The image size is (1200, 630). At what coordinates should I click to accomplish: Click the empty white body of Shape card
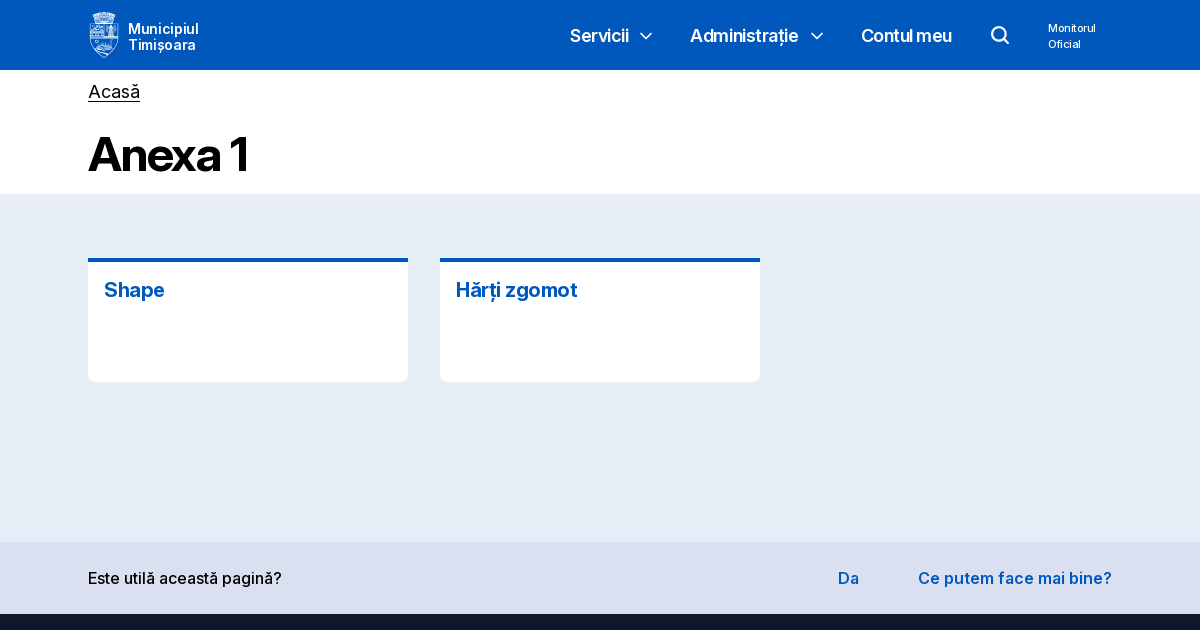coord(248,345)
